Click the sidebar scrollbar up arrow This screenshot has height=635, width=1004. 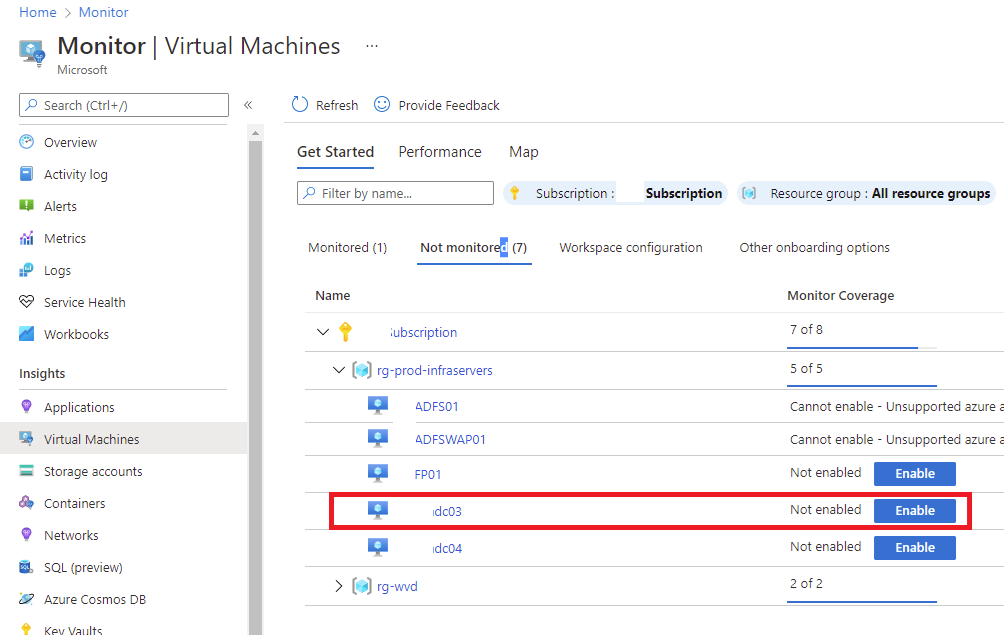(x=255, y=133)
